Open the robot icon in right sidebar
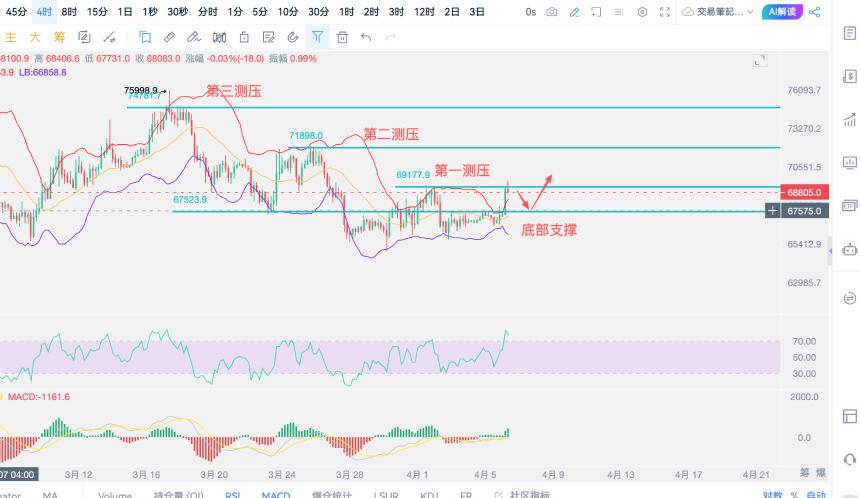860x498 pixels. (x=850, y=250)
